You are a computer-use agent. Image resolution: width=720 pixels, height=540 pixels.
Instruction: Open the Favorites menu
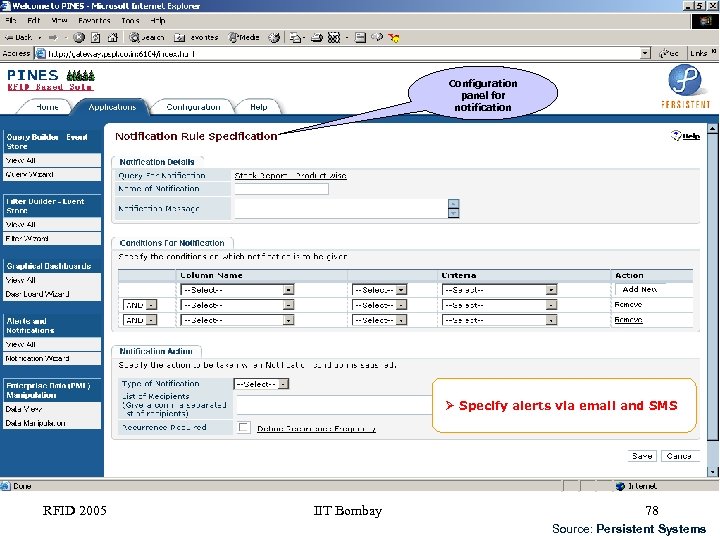click(x=94, y=20)
